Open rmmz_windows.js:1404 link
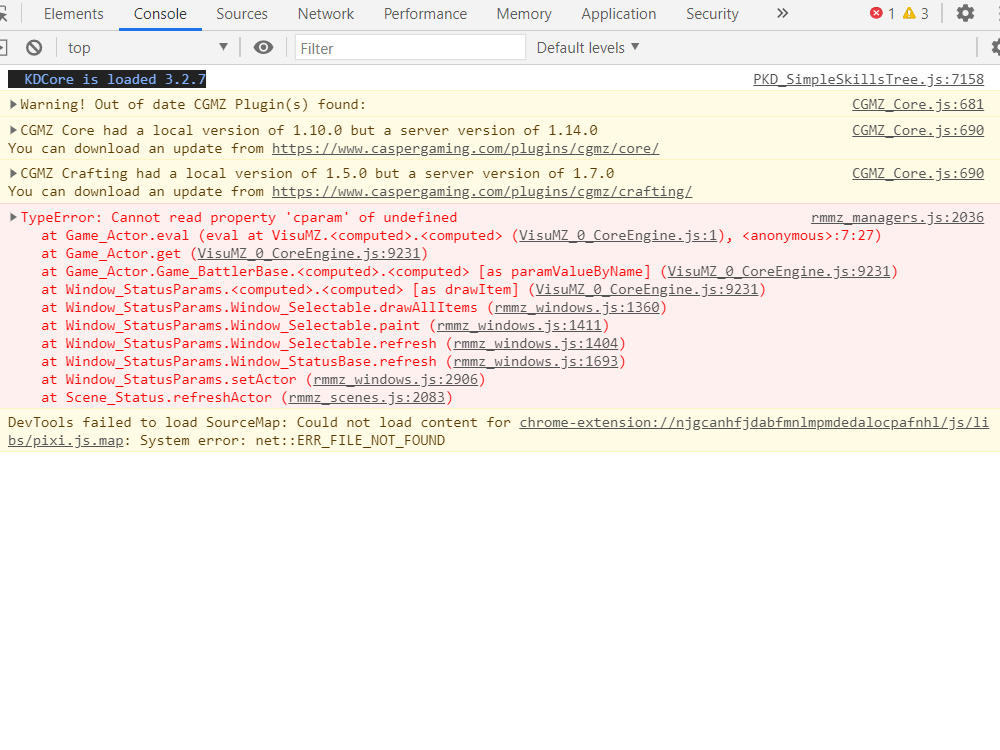Viewport: 1000px width, 750px height. 536,343
